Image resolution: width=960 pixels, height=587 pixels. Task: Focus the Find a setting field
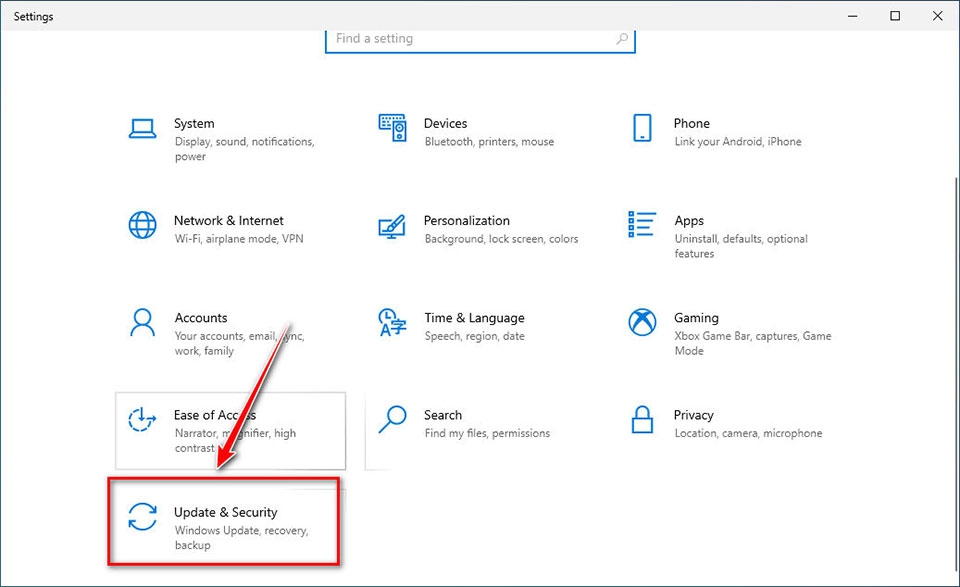(x=480, y=40)
